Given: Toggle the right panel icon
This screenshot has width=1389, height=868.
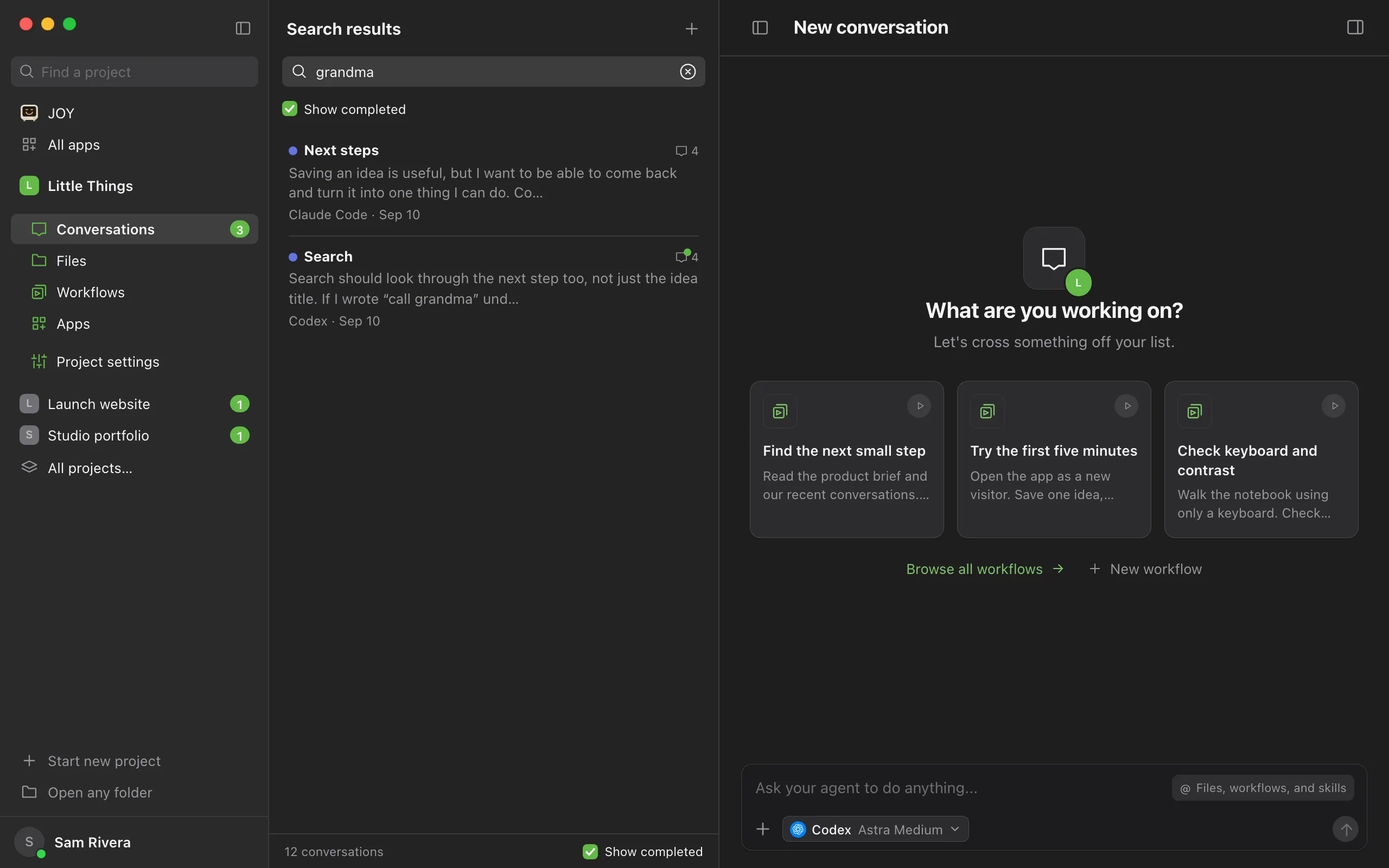Looking at the screenshot, I should [1355, 28].
